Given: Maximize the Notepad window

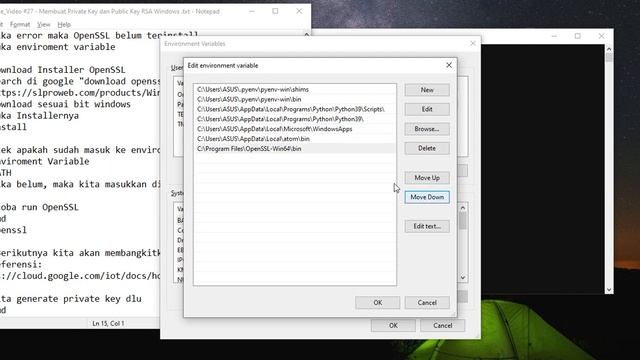Looking at the screenshot, I should tap(276, 11).
